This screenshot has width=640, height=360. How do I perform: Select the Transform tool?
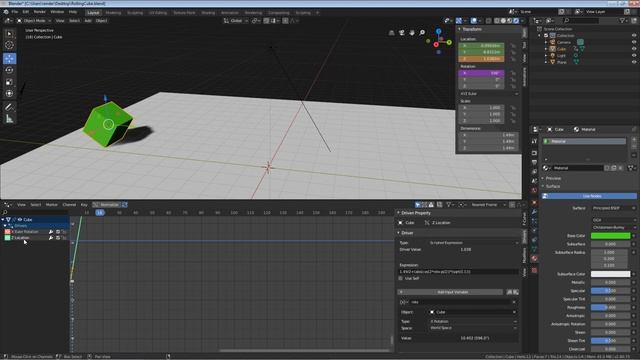9,93
